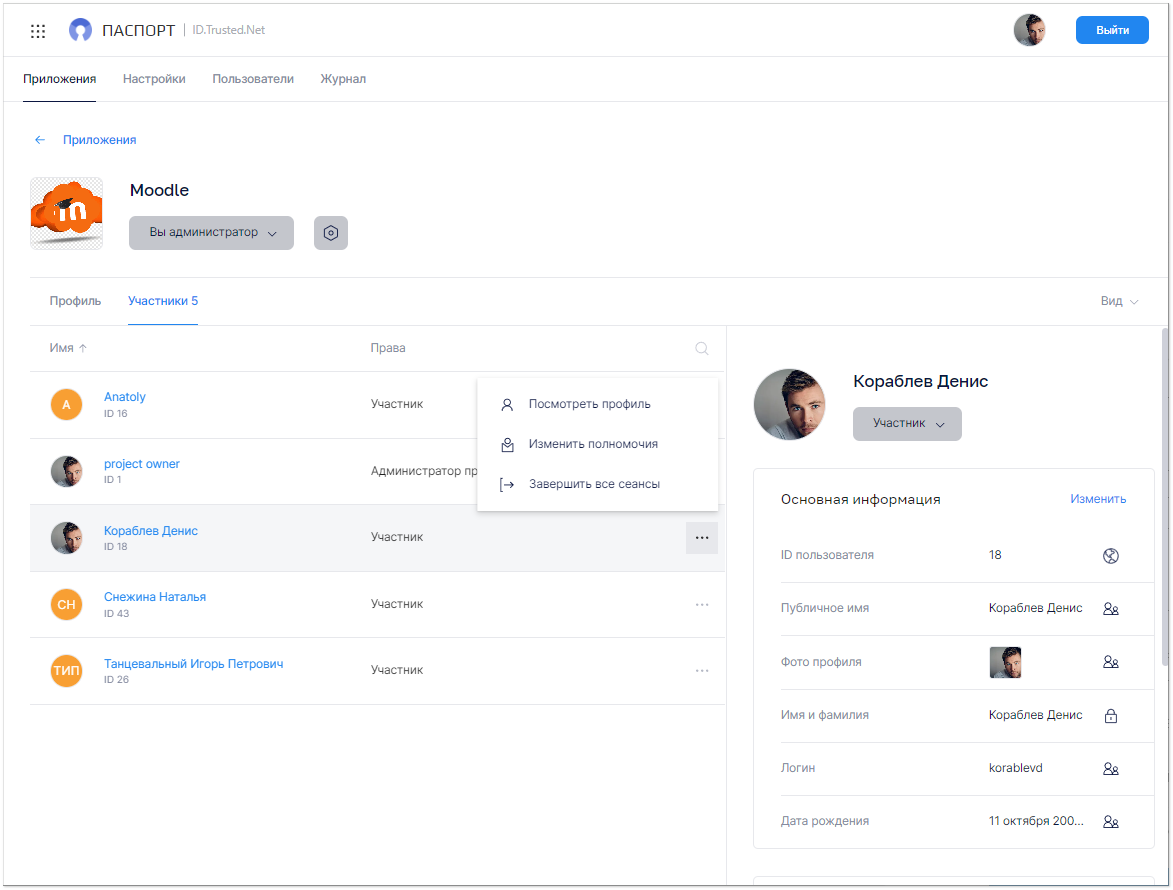Click visibility icon for Дата рождения row
The width and height of the screenshot is (1173, 890).
[1111, 822]
